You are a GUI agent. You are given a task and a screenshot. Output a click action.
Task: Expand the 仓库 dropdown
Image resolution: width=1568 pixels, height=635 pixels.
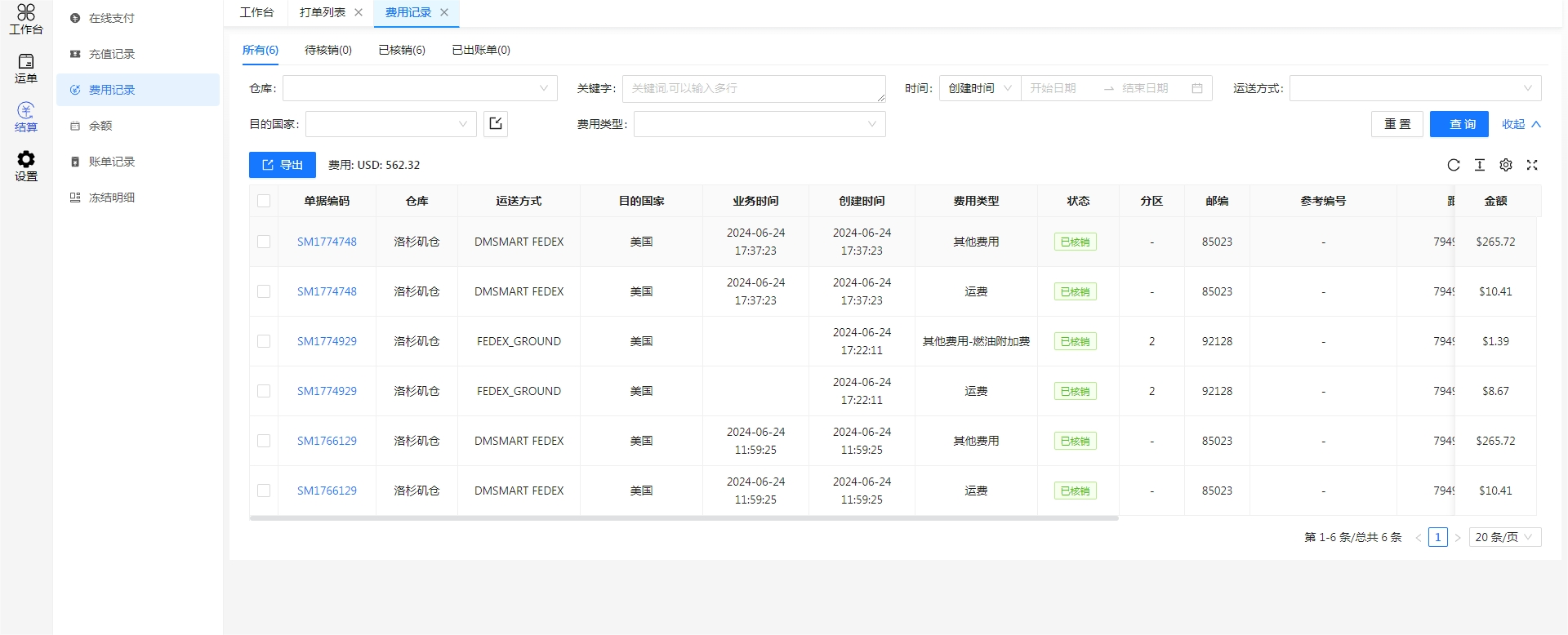[x=420, y=88]
